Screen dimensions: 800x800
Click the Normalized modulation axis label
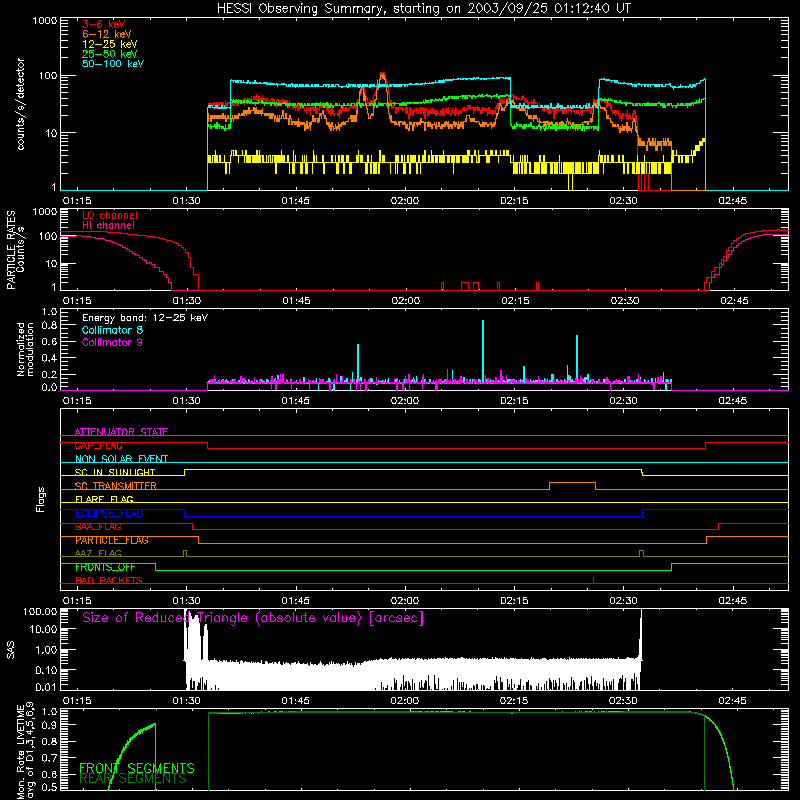[x=25, y=349]
